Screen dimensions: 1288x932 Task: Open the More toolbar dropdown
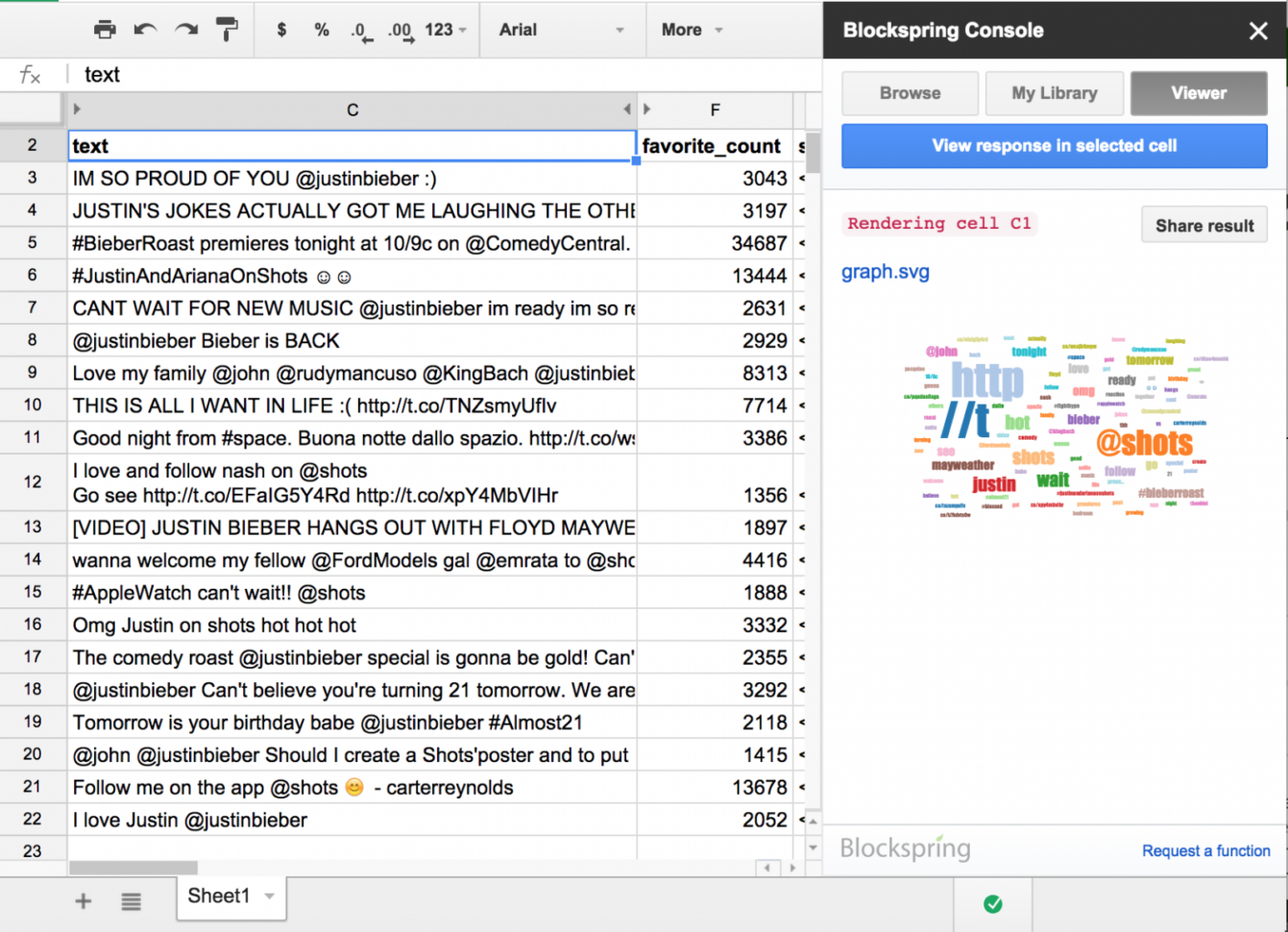pos(692,30)
